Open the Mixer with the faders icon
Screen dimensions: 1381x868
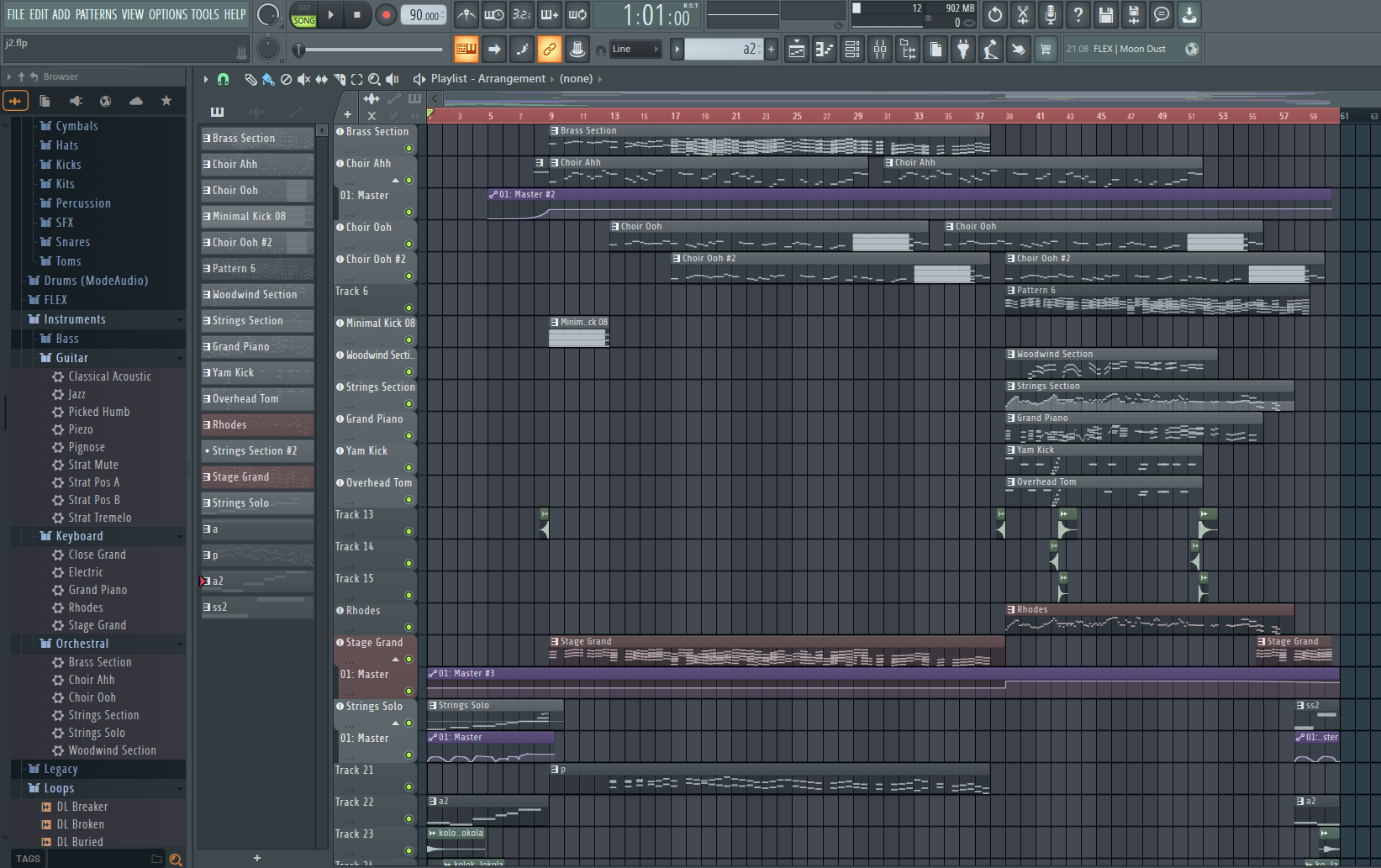point(880,50)
